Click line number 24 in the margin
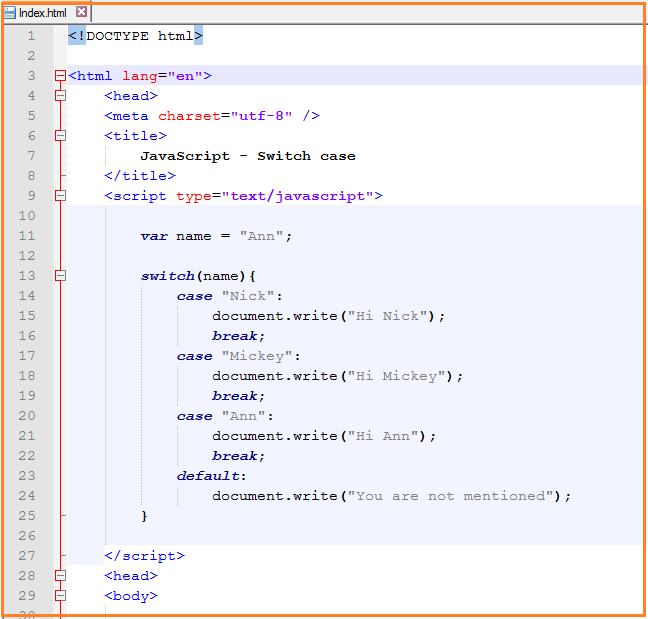The height and width of the screenshot is (619, 648). tap(26, 496)
